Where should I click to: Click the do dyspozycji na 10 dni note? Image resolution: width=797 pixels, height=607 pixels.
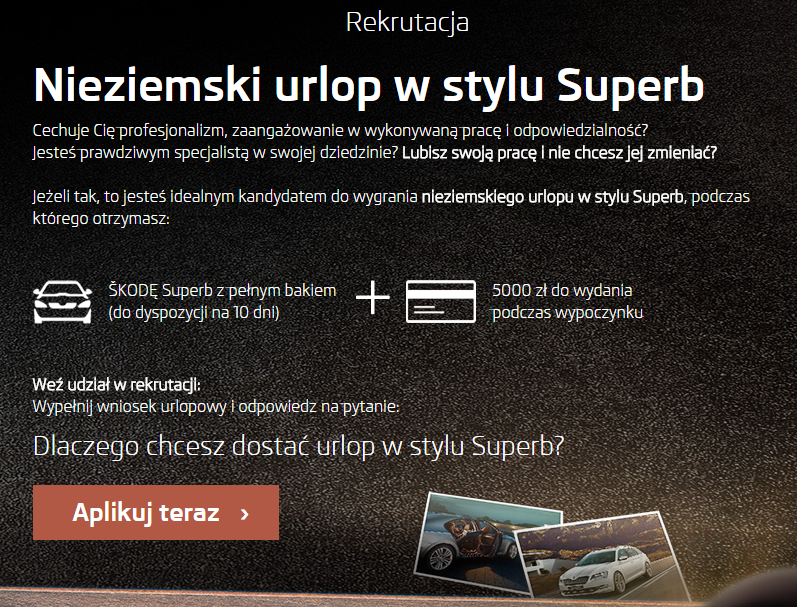pos(194,312)
